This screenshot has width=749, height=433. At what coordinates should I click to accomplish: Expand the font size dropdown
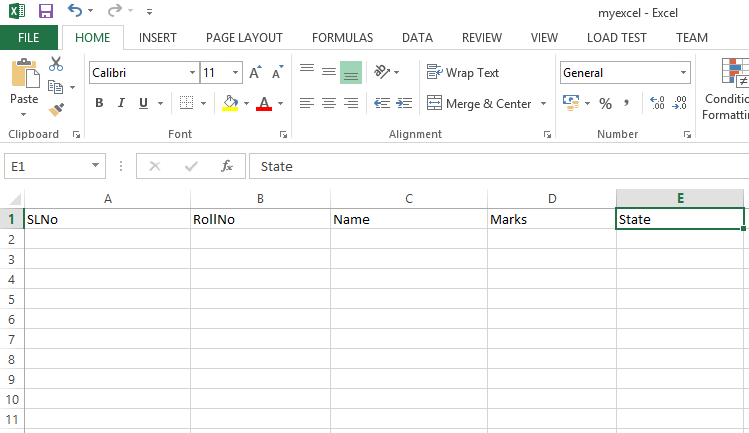pos(235,73)
